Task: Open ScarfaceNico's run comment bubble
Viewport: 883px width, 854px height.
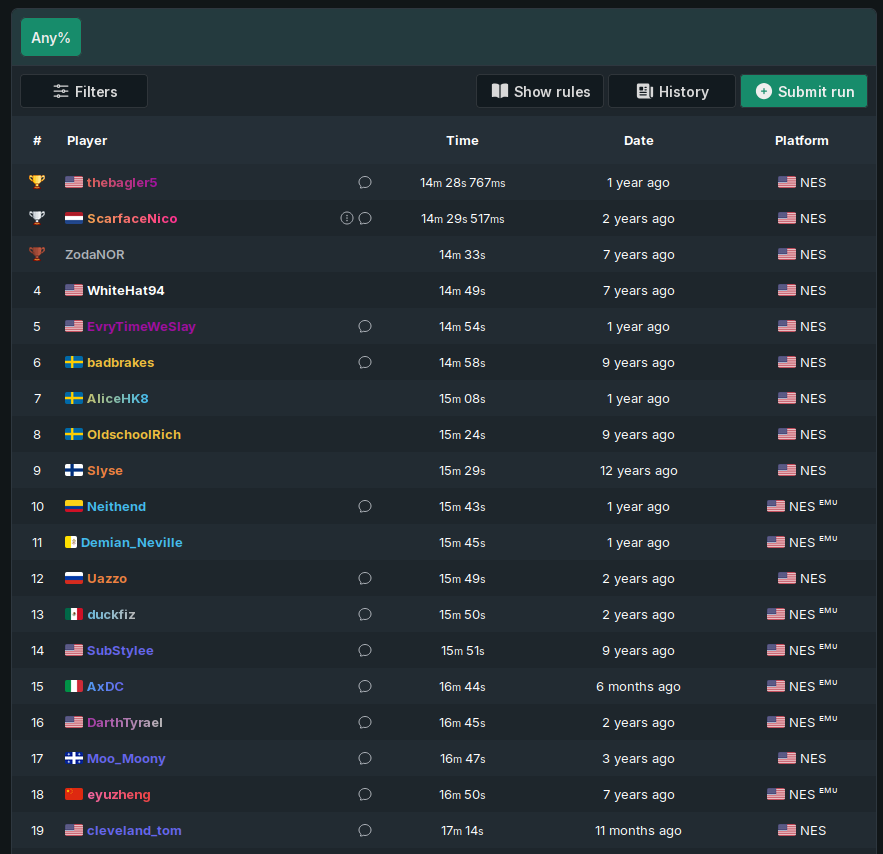Action: point(365,218)
